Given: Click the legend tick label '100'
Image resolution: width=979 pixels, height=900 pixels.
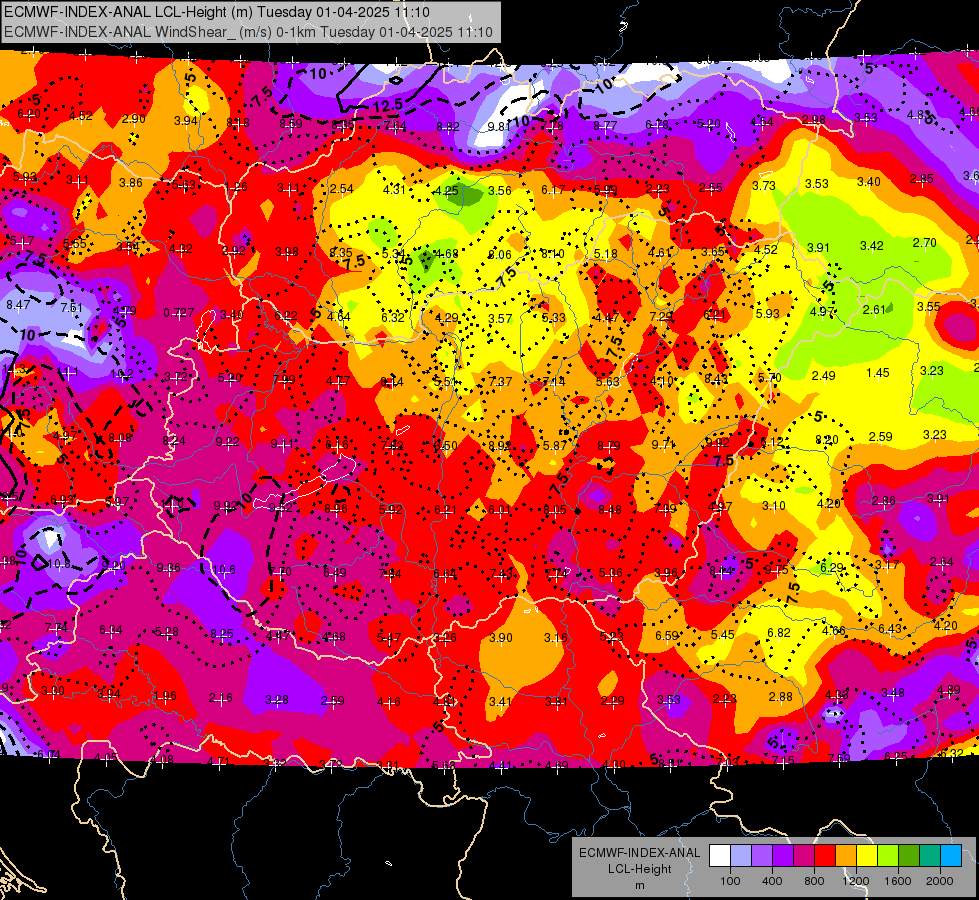Looking at the screenshot, I should click(730, 881).
